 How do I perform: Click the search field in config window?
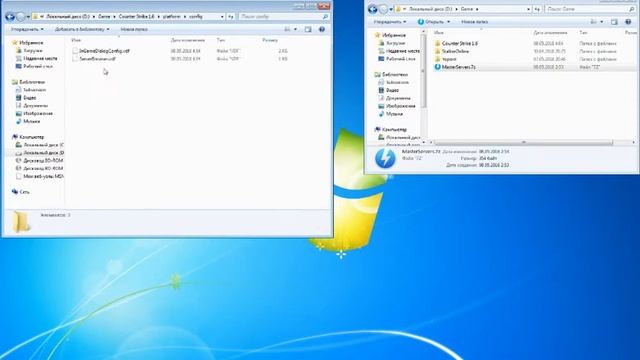[x=284, y=17]
